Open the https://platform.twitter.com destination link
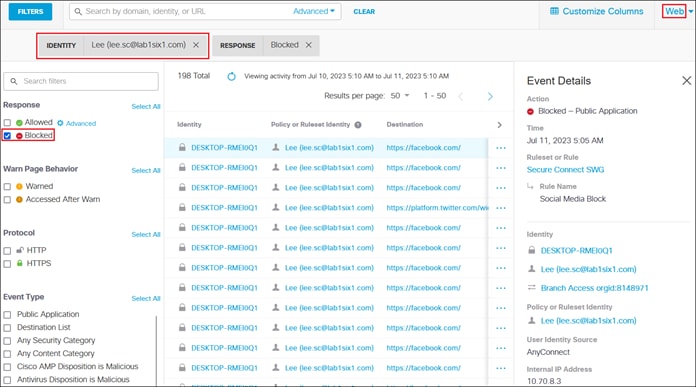This screenshot has height=387, width=696. [437, 208]
